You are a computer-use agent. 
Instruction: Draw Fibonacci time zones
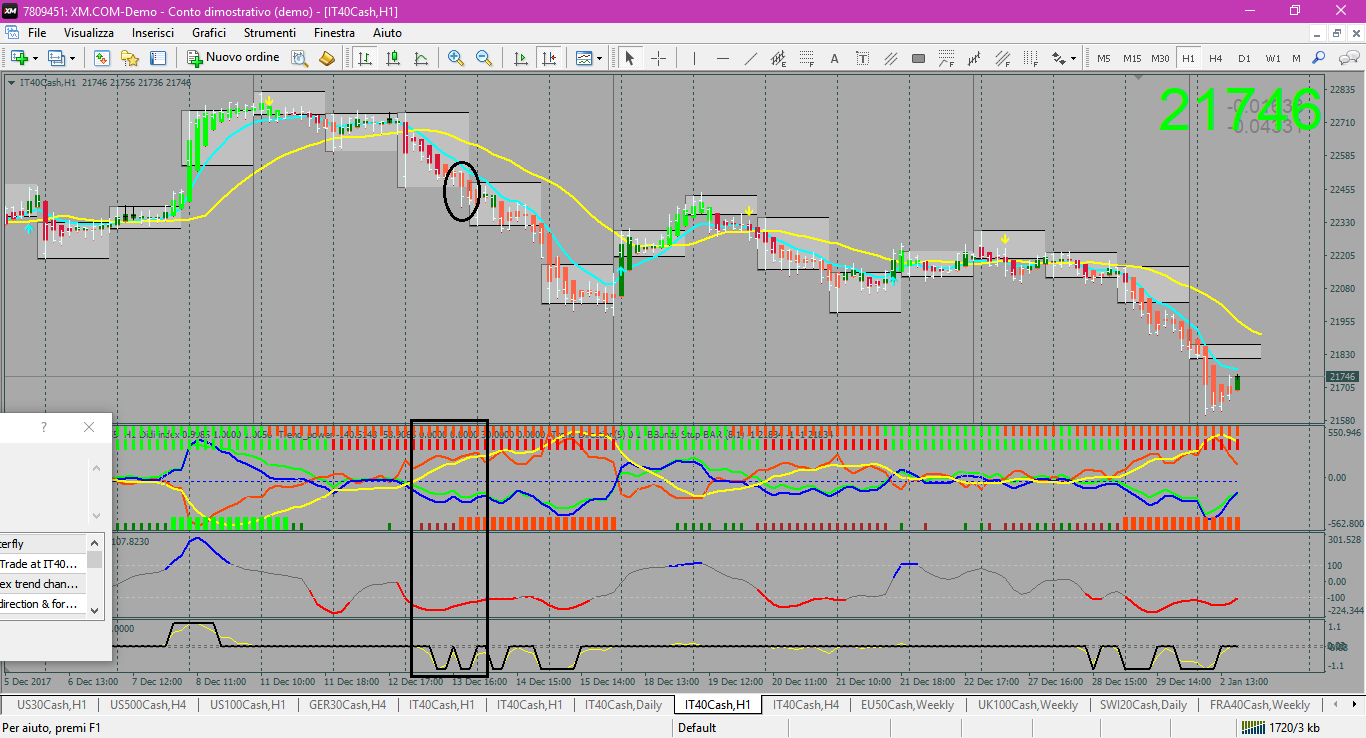point(1030,58)
